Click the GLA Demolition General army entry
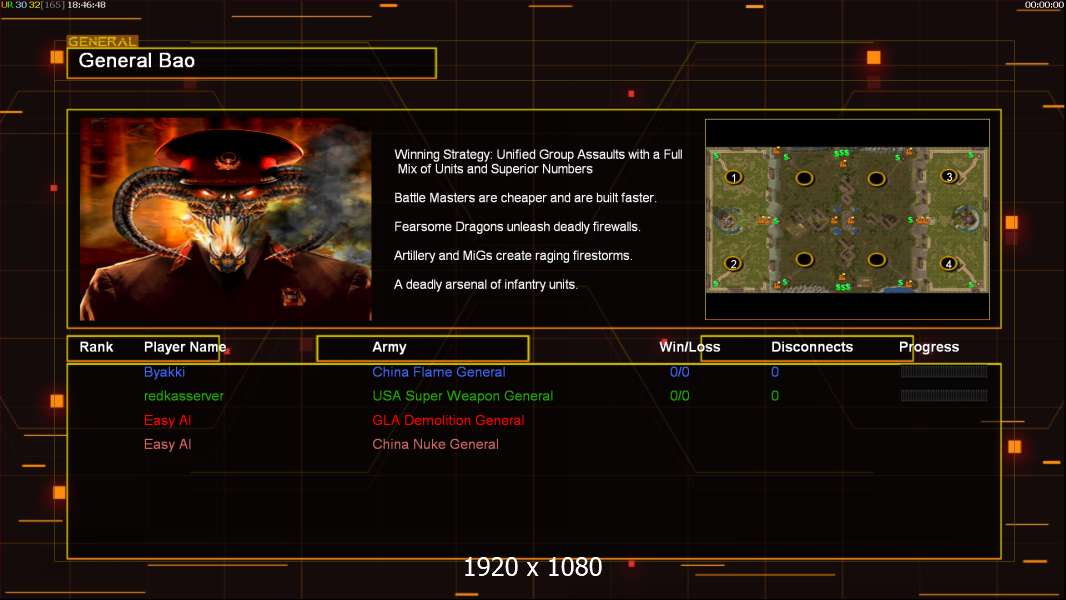 448,421
